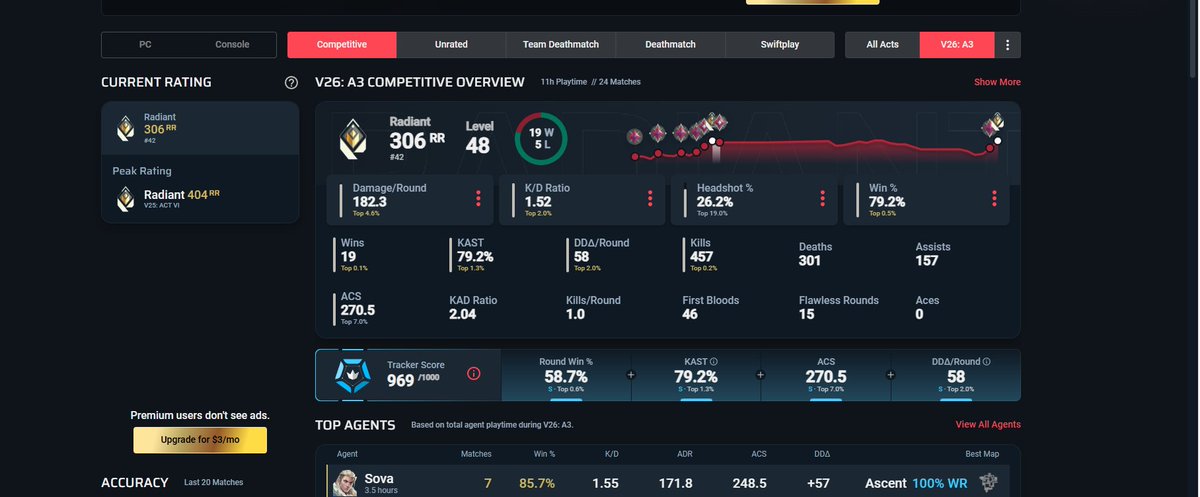Click the Peak Rating Radiant rank icon
Viewport: 1200px width, 497px height.
(126, 201)
